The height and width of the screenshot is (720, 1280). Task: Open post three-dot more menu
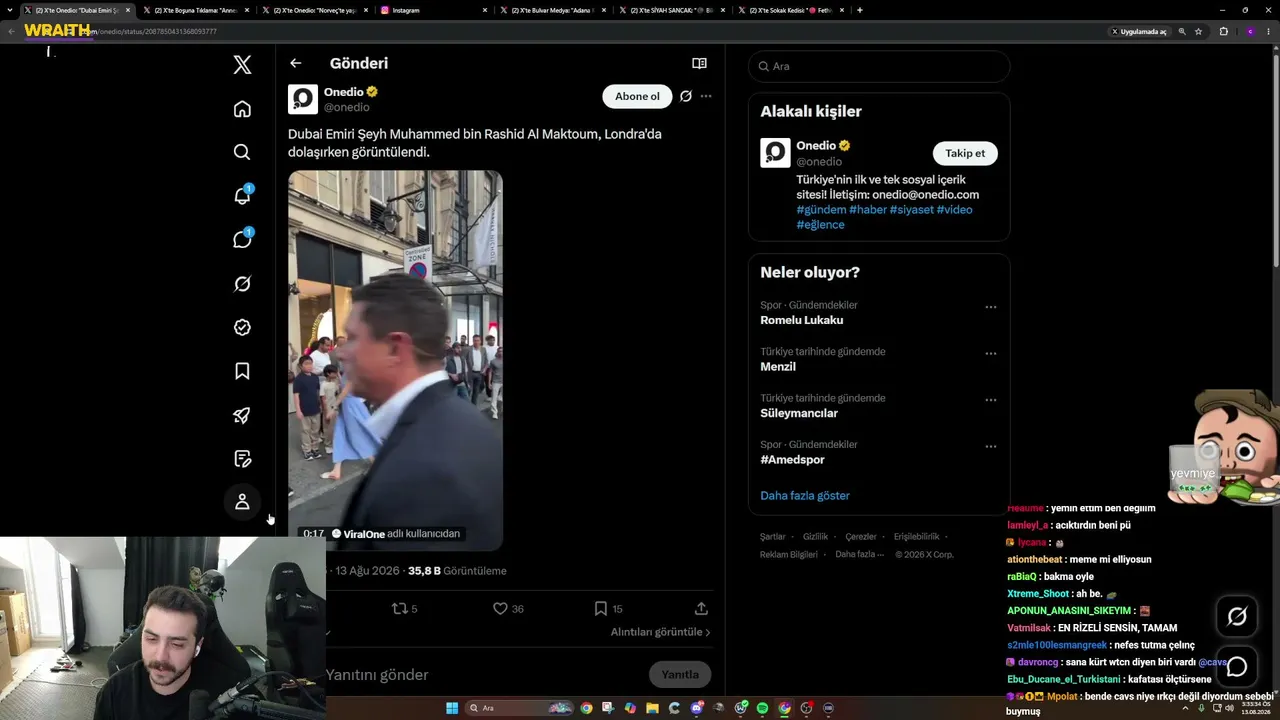point(706,96)
